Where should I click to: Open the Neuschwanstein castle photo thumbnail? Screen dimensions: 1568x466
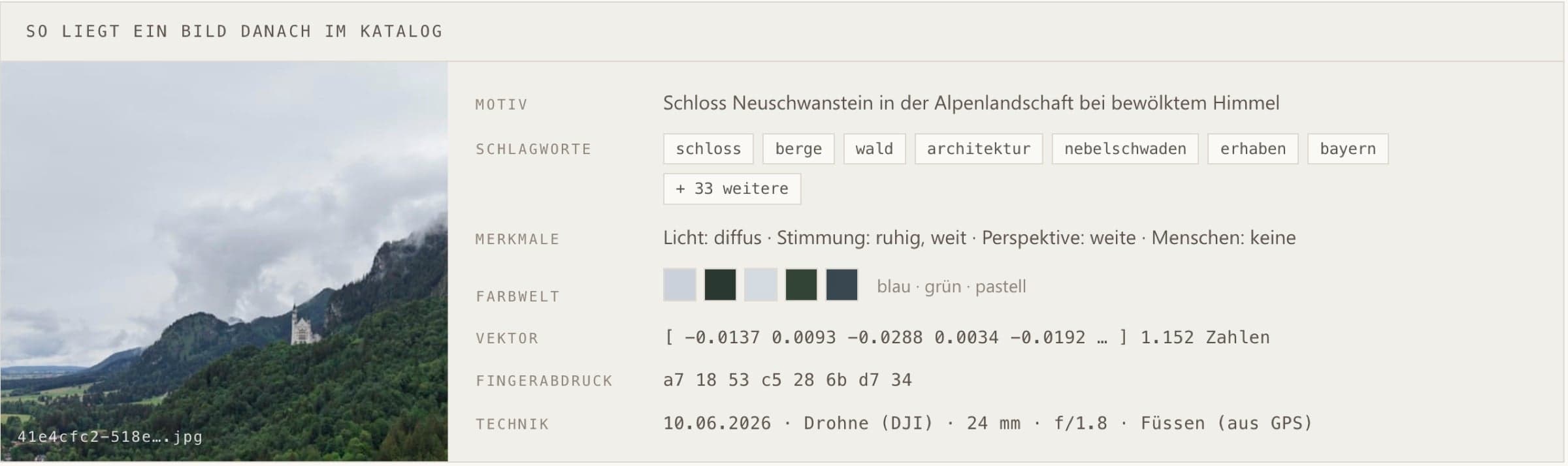click(x=224, y=261)
